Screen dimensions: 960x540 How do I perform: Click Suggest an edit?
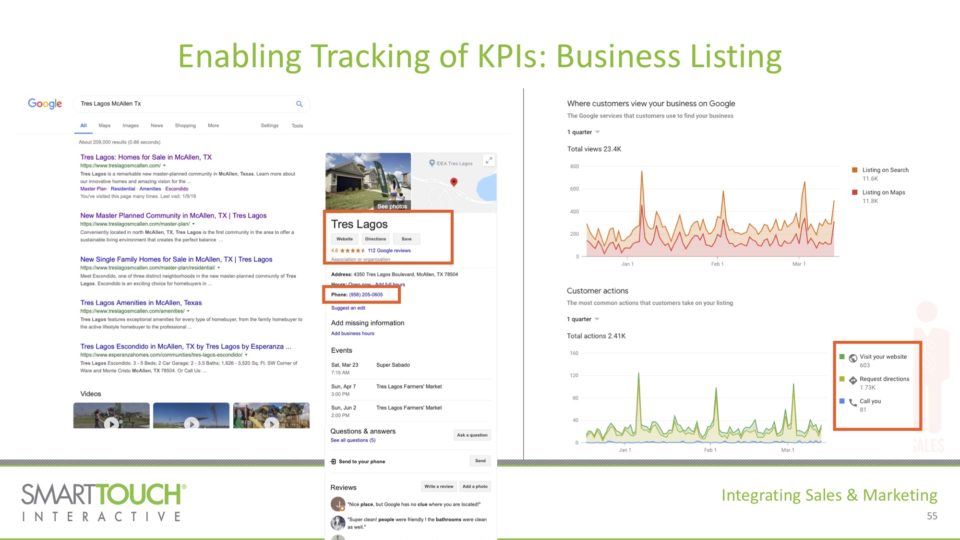pyautogui.click(x=348, y=308)
